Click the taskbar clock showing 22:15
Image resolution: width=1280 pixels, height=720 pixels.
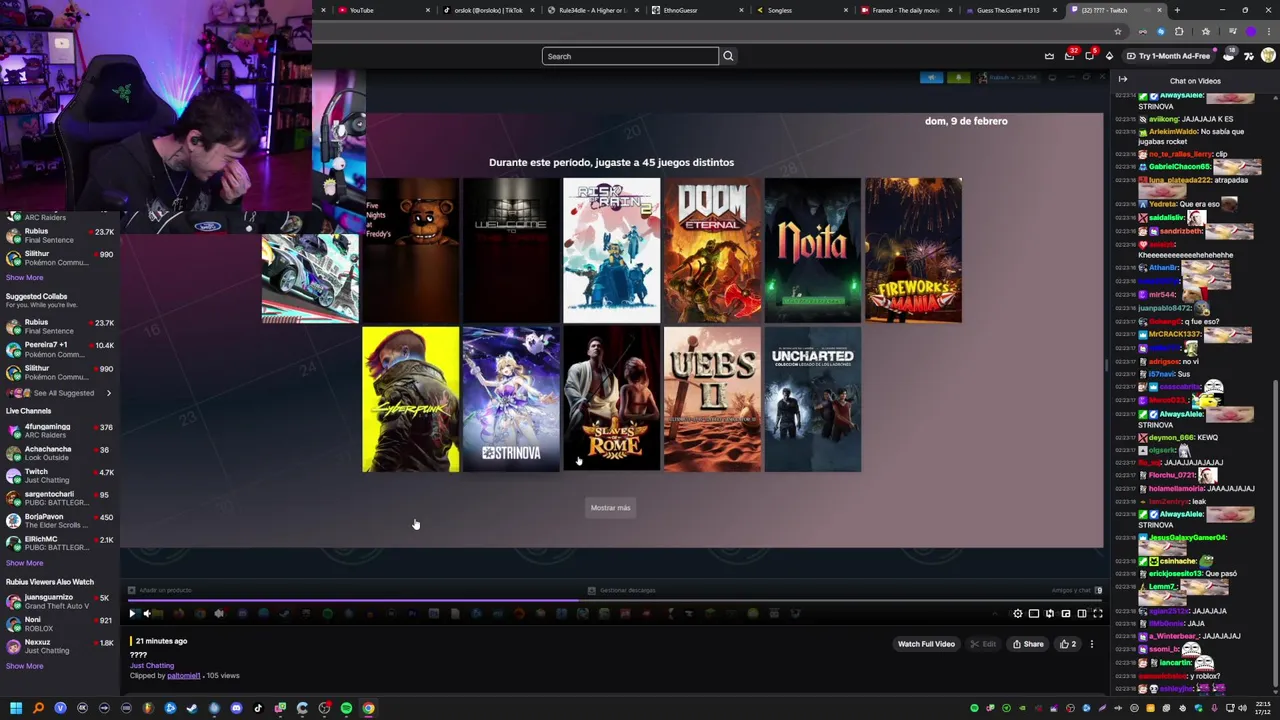pos(1263,708)
